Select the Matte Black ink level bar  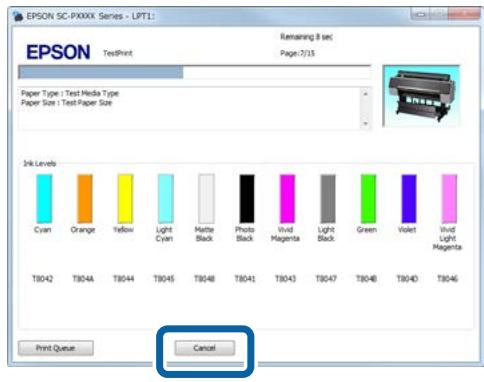coord(206,198)
